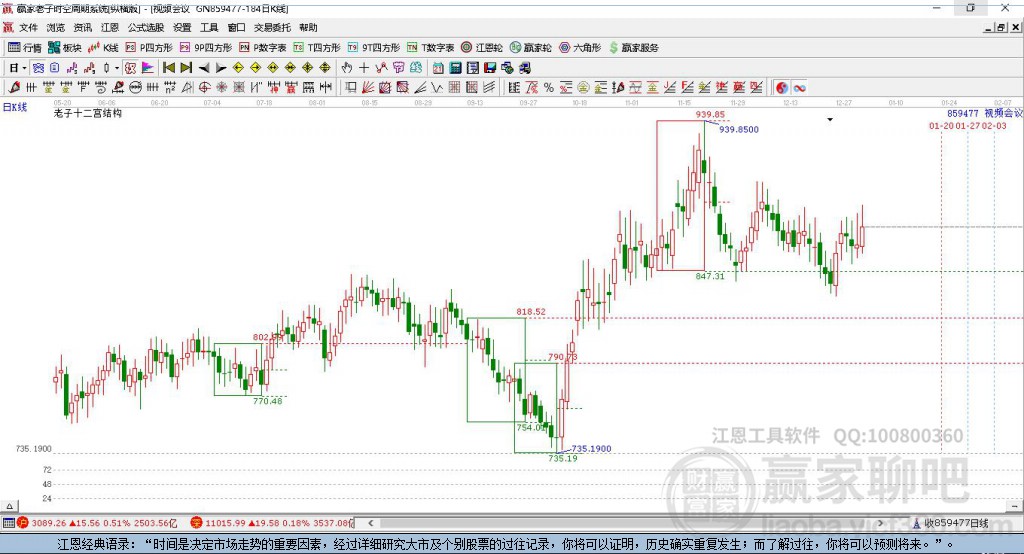The image size is (1024, 554).
Task: Click the small black dropdown triangle on chart
Action: coord(830,120)
